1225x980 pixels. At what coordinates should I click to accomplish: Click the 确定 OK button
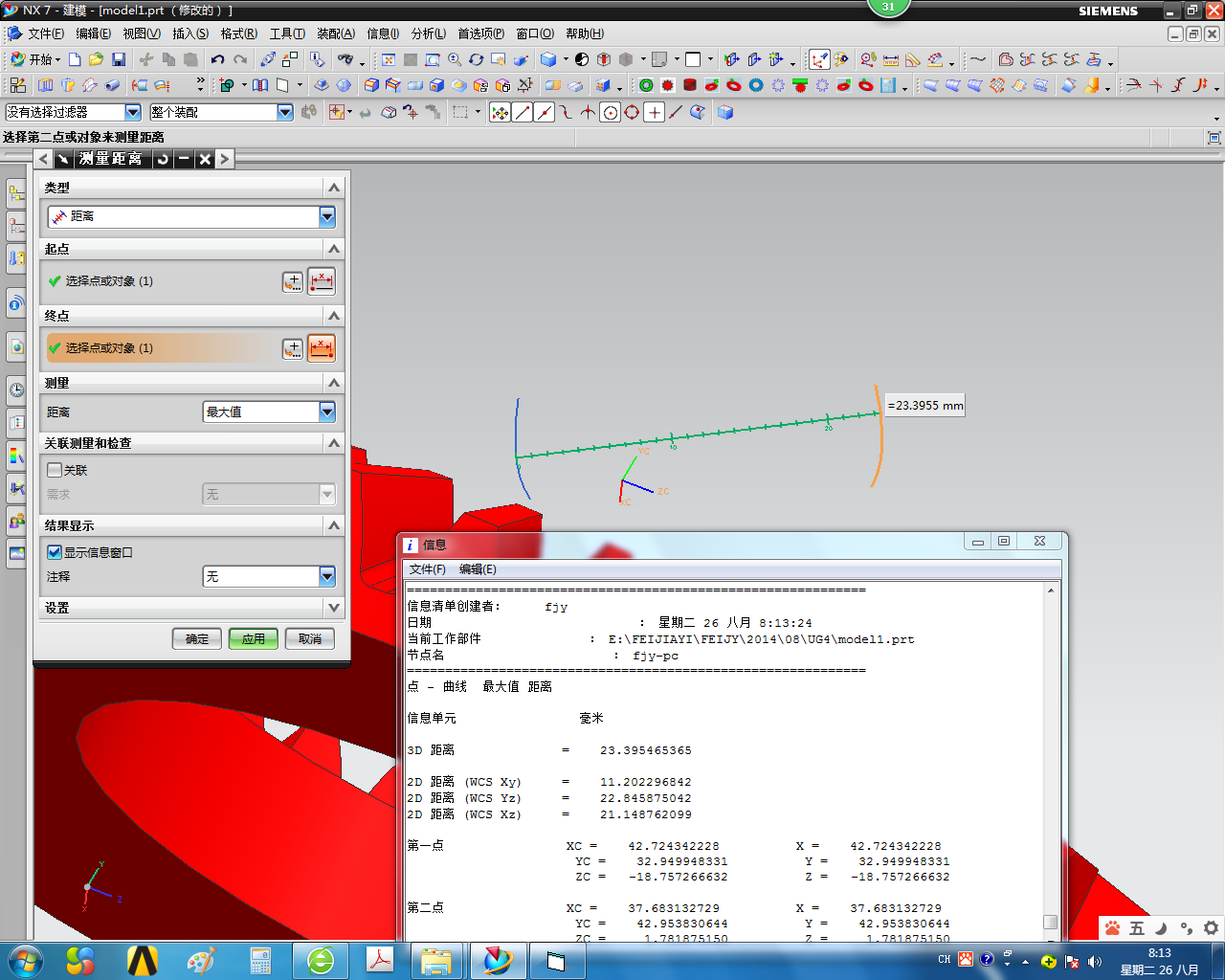pos(197,638)
